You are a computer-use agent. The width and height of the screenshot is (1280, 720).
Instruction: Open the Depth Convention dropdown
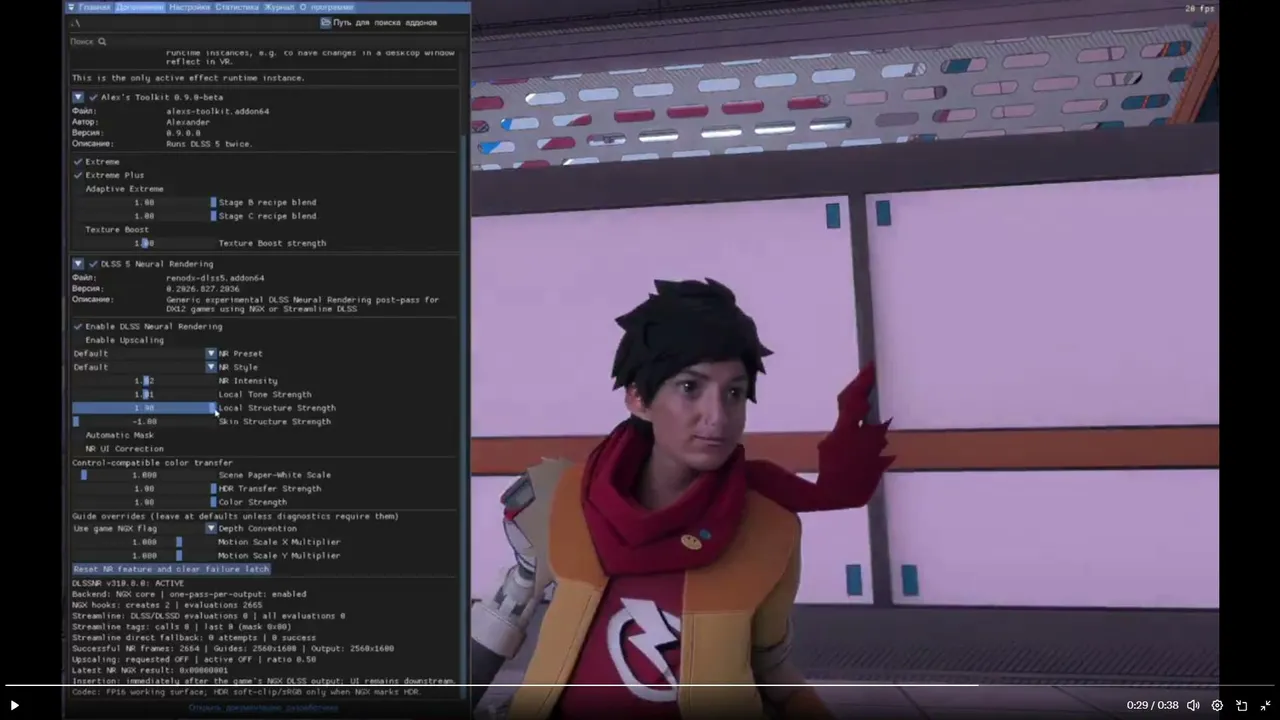tap(144, 529)
